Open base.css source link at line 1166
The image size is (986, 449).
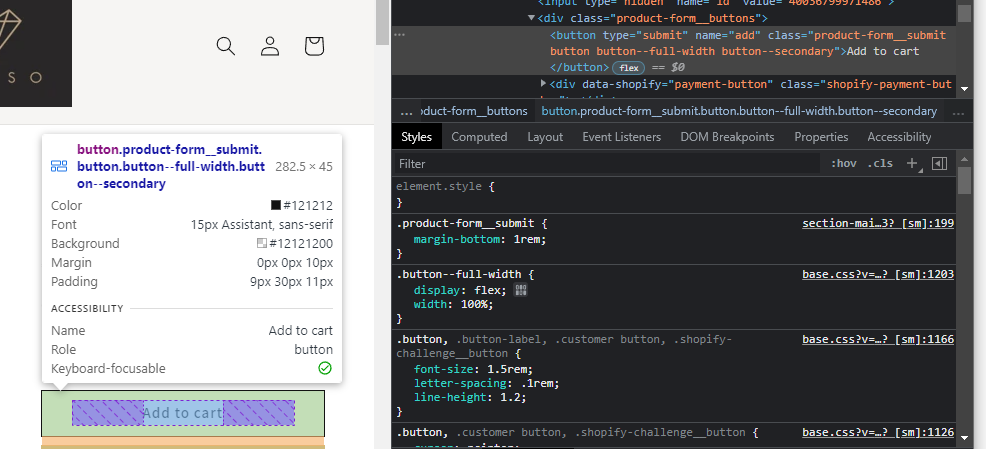pyautogui.click(x=878, y=340)
